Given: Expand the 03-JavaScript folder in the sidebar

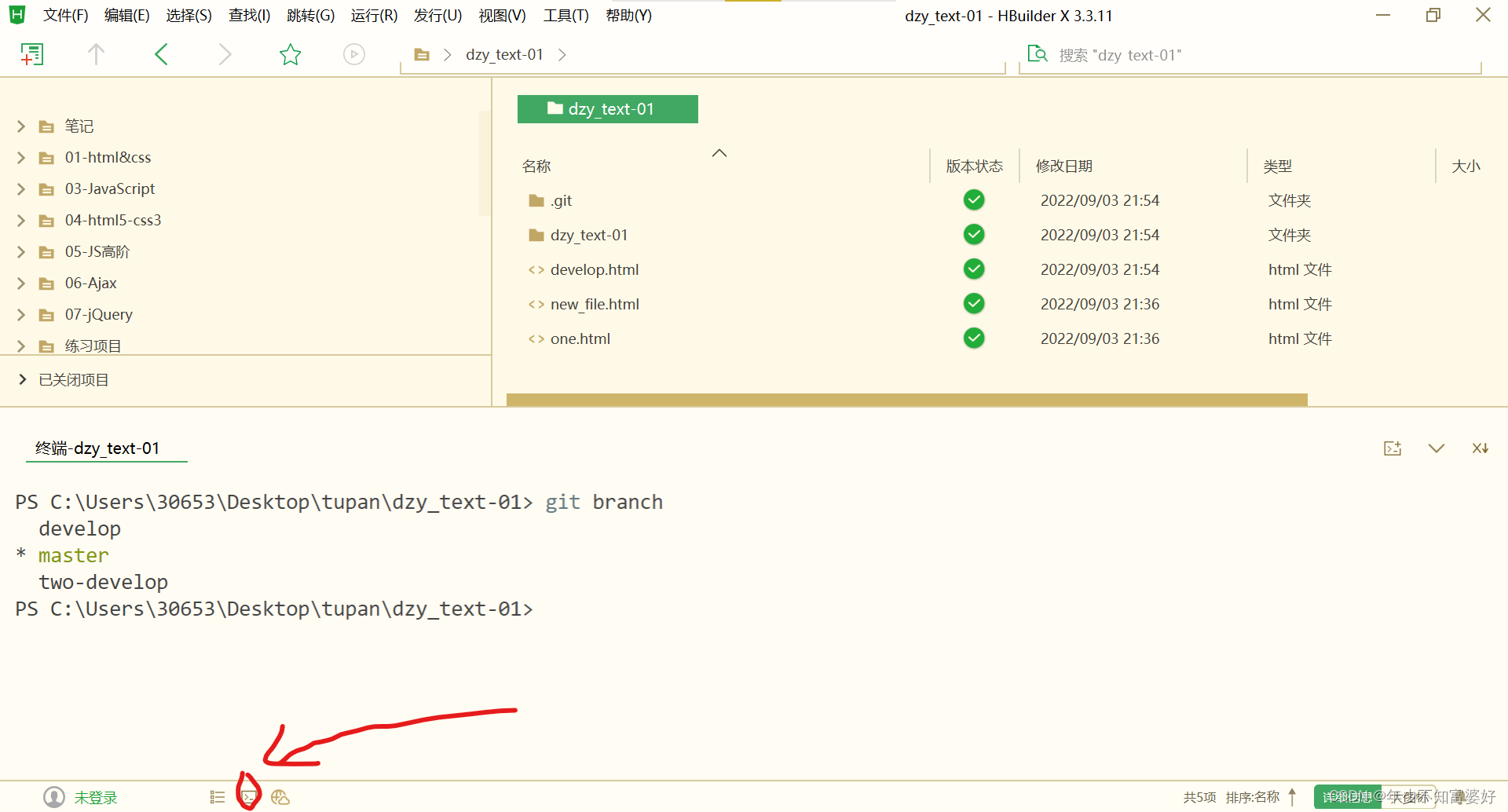Looking at the screenshot, I should tap(20, 188).
